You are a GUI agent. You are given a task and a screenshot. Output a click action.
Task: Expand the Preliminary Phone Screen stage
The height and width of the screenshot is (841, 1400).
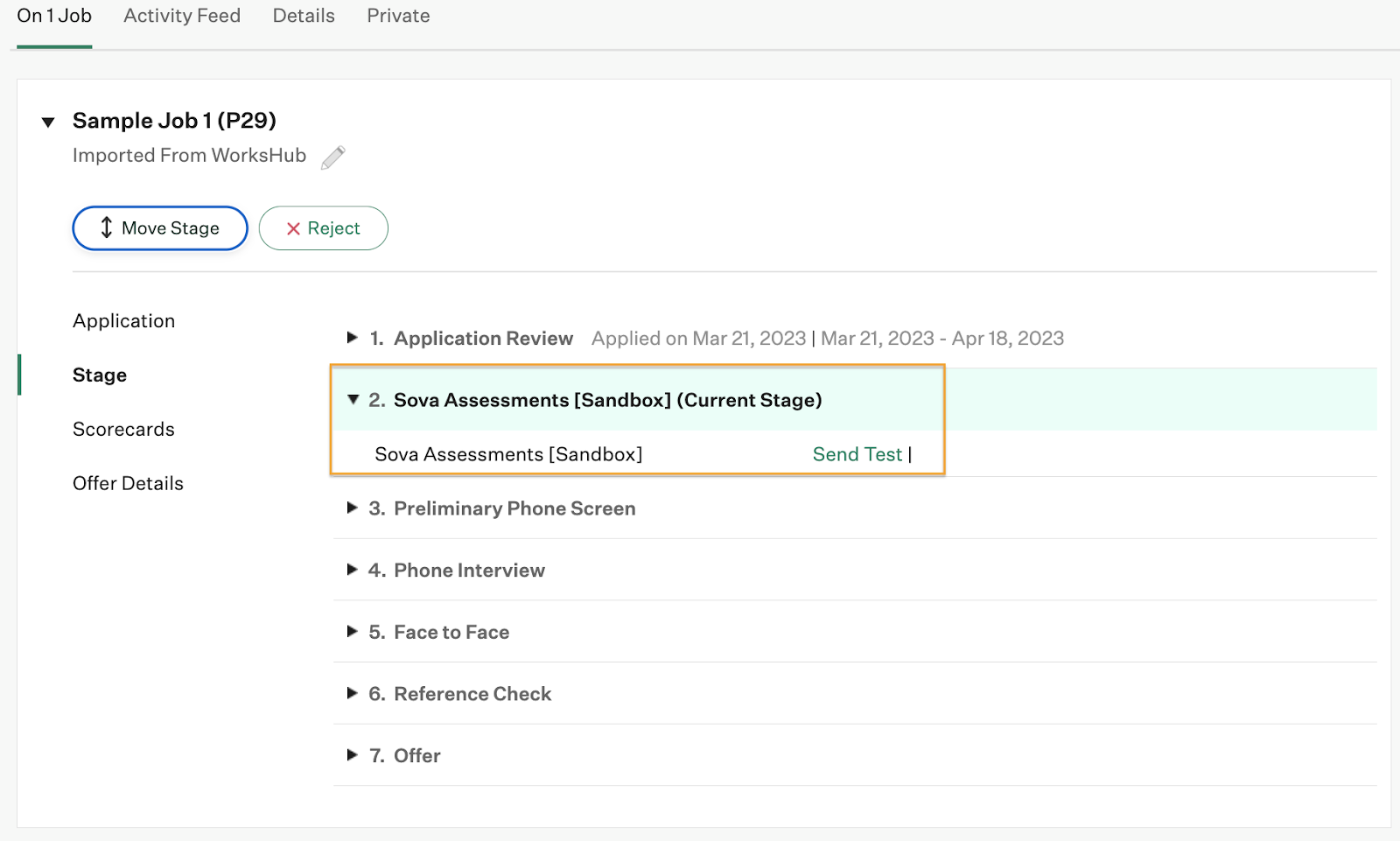pos(353,508)
